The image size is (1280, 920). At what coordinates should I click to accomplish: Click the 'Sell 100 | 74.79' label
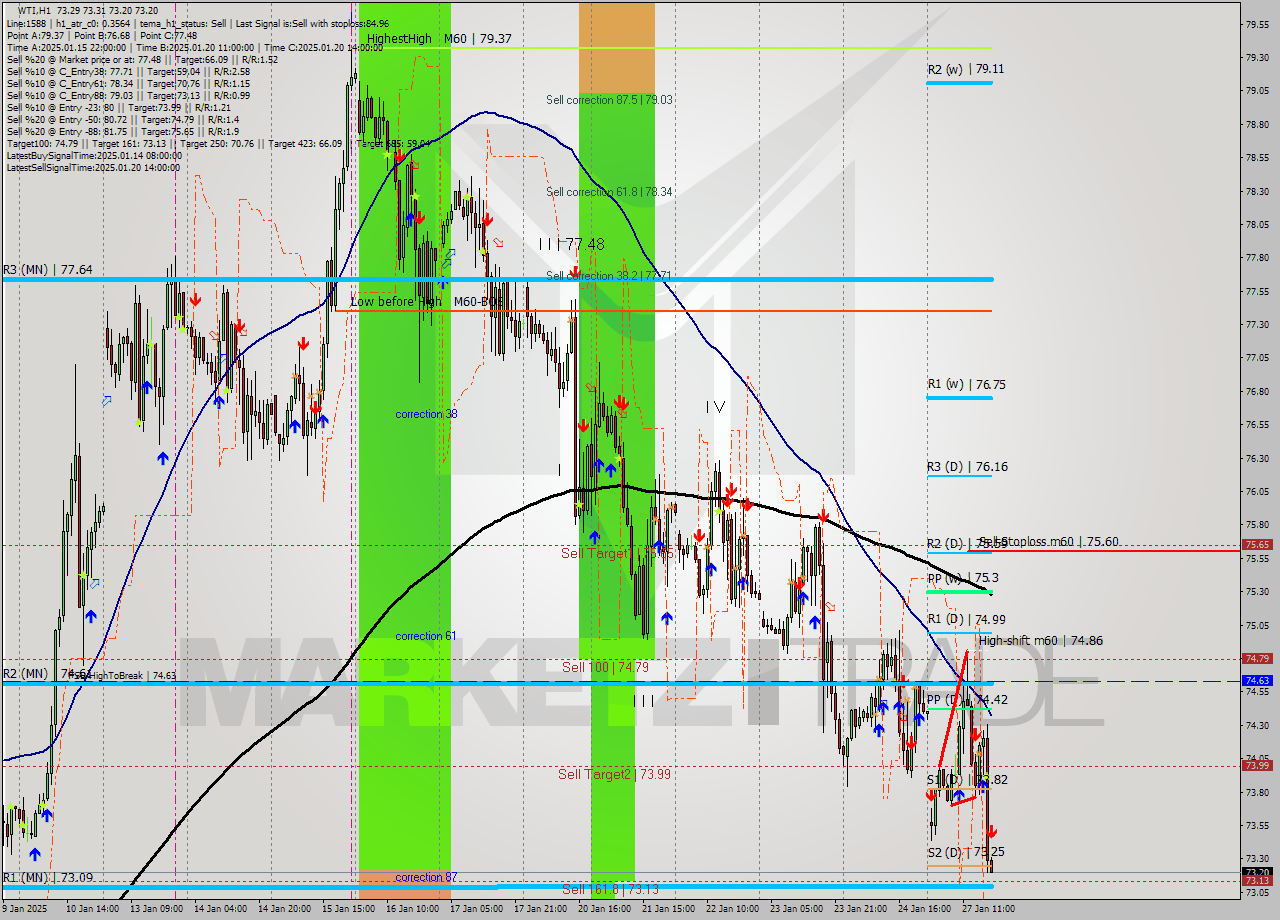(605, 667)
